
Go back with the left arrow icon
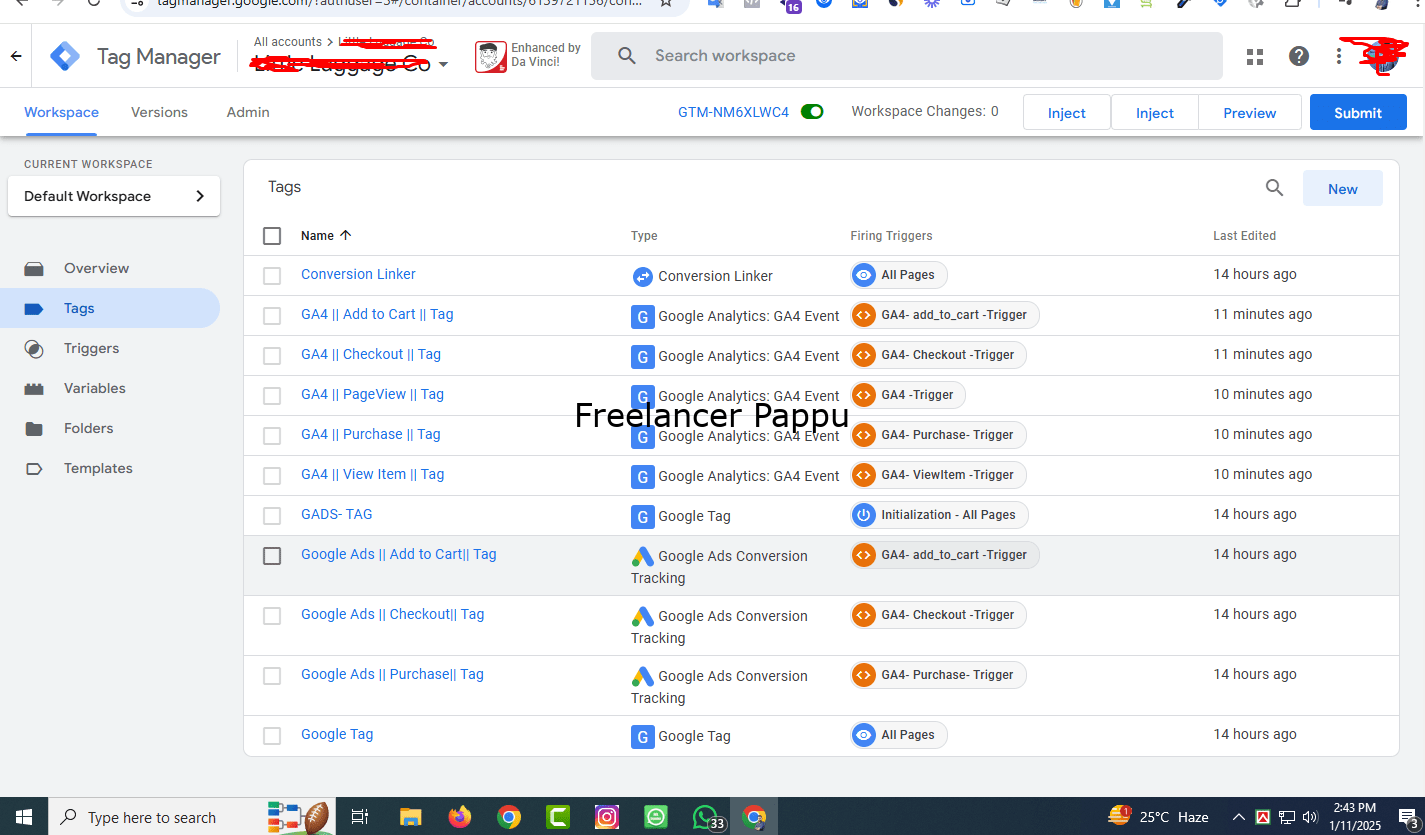click(16, 56)
